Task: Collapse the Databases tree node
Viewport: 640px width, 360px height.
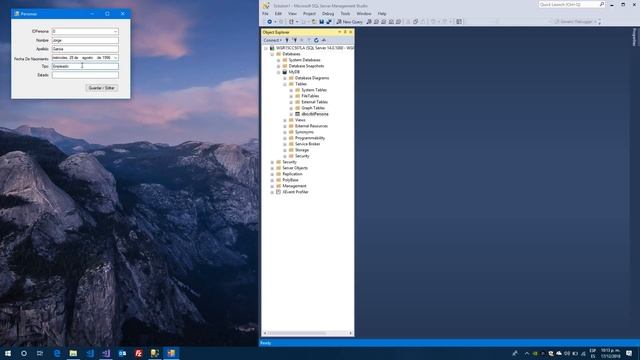Action: point(272,54)
